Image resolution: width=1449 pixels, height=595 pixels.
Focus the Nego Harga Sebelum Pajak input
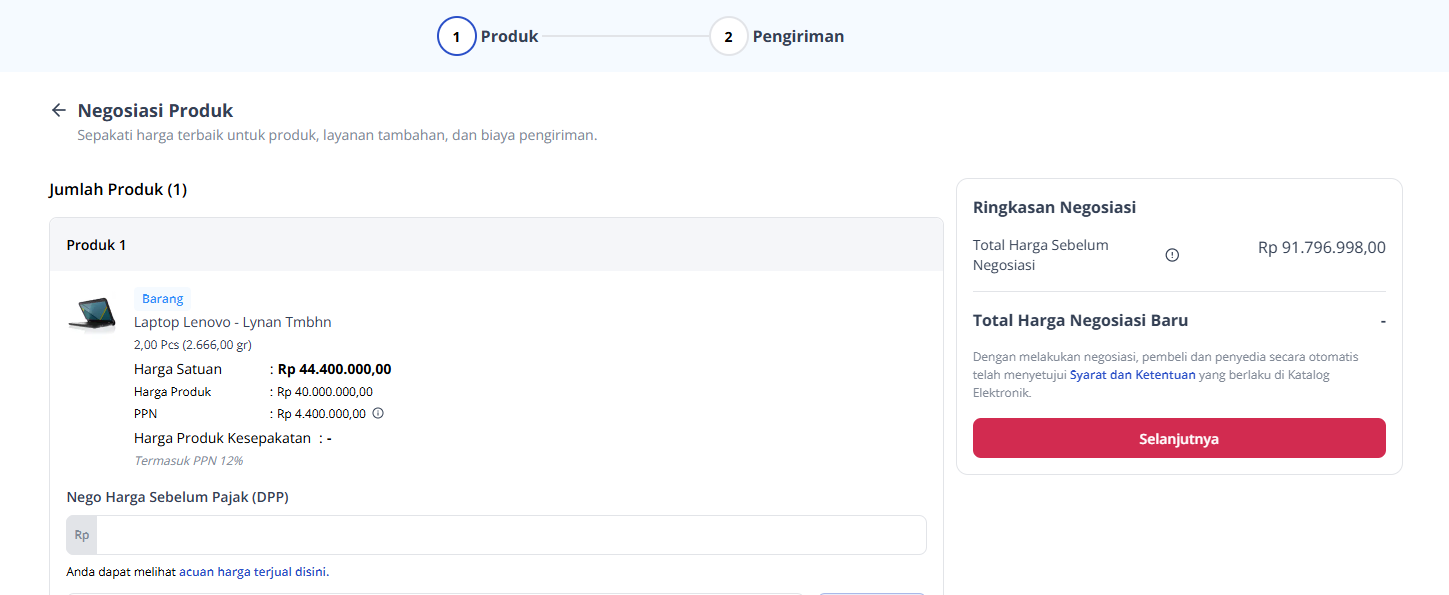pos(511,535)
